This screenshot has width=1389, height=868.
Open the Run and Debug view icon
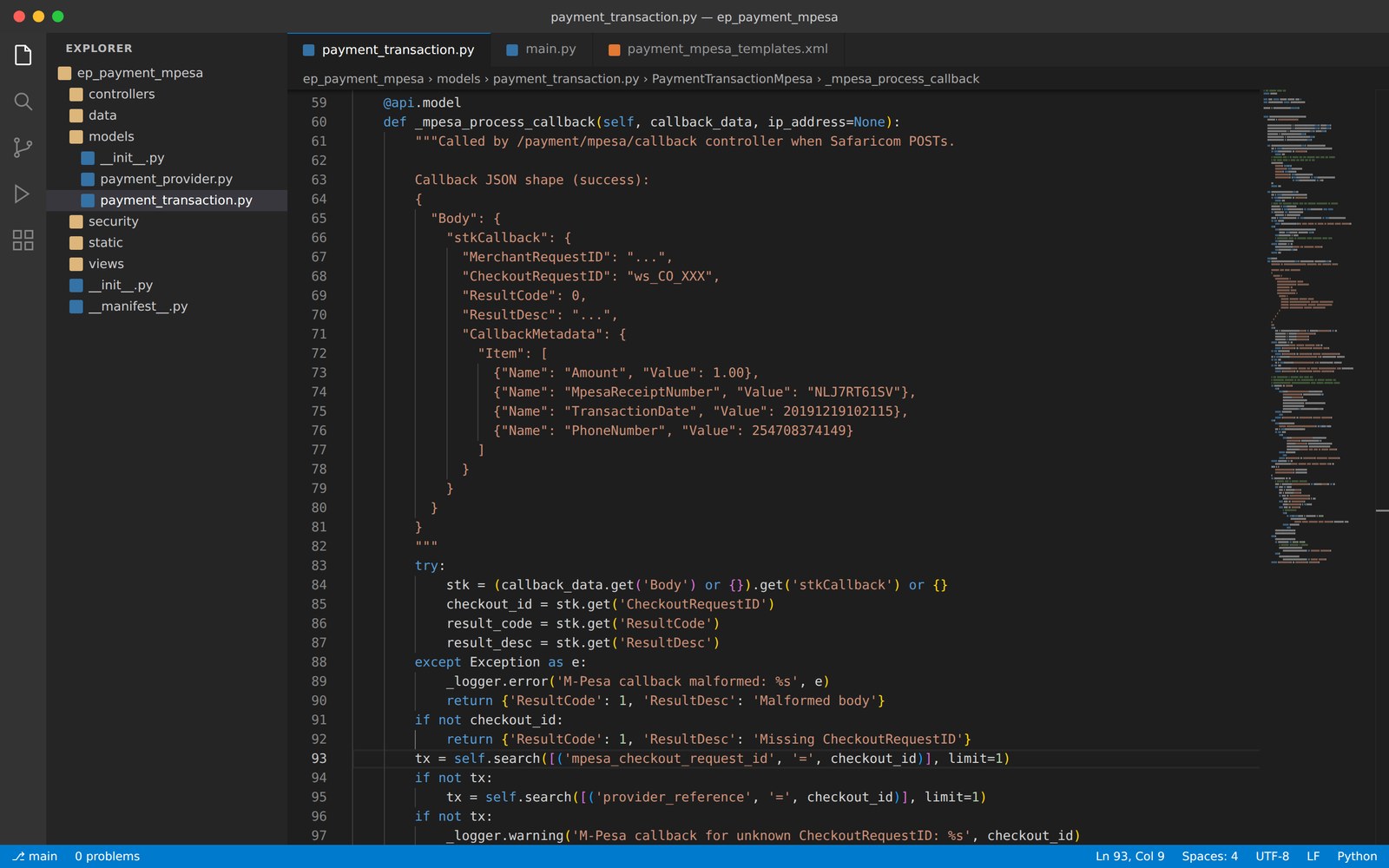pyautogui.click(x=23, y=194)
